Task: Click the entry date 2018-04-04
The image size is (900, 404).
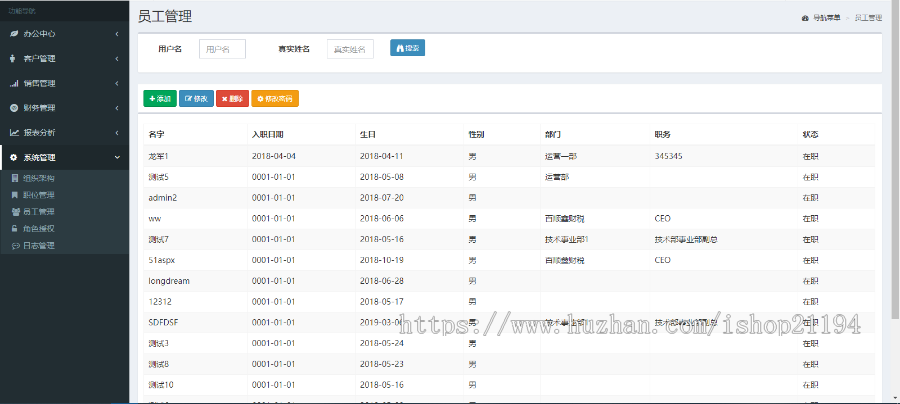Action: tap(273, 156)
